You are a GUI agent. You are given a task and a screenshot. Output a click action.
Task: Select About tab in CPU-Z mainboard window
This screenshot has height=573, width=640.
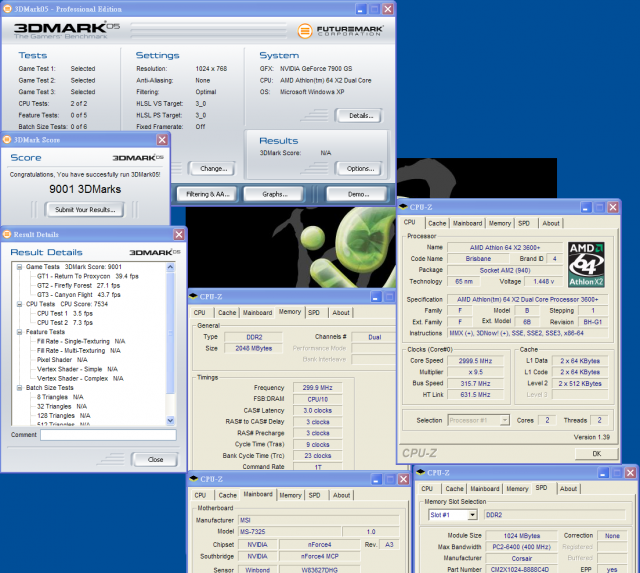(x=341, y=495)
